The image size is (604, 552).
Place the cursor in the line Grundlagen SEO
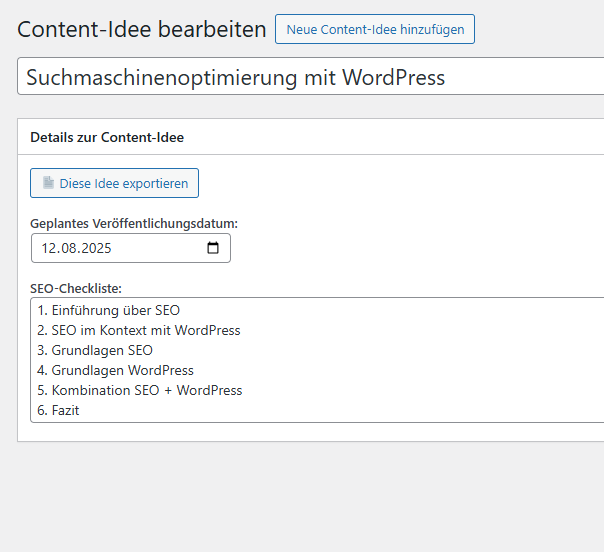(x=102, y=350)
